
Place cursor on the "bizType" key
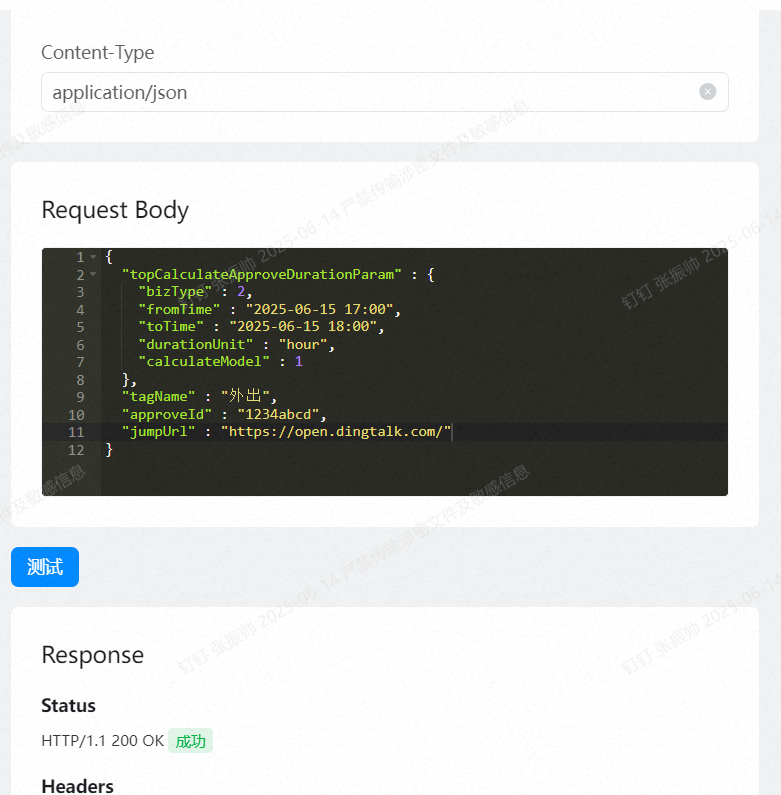pos(175,292)
